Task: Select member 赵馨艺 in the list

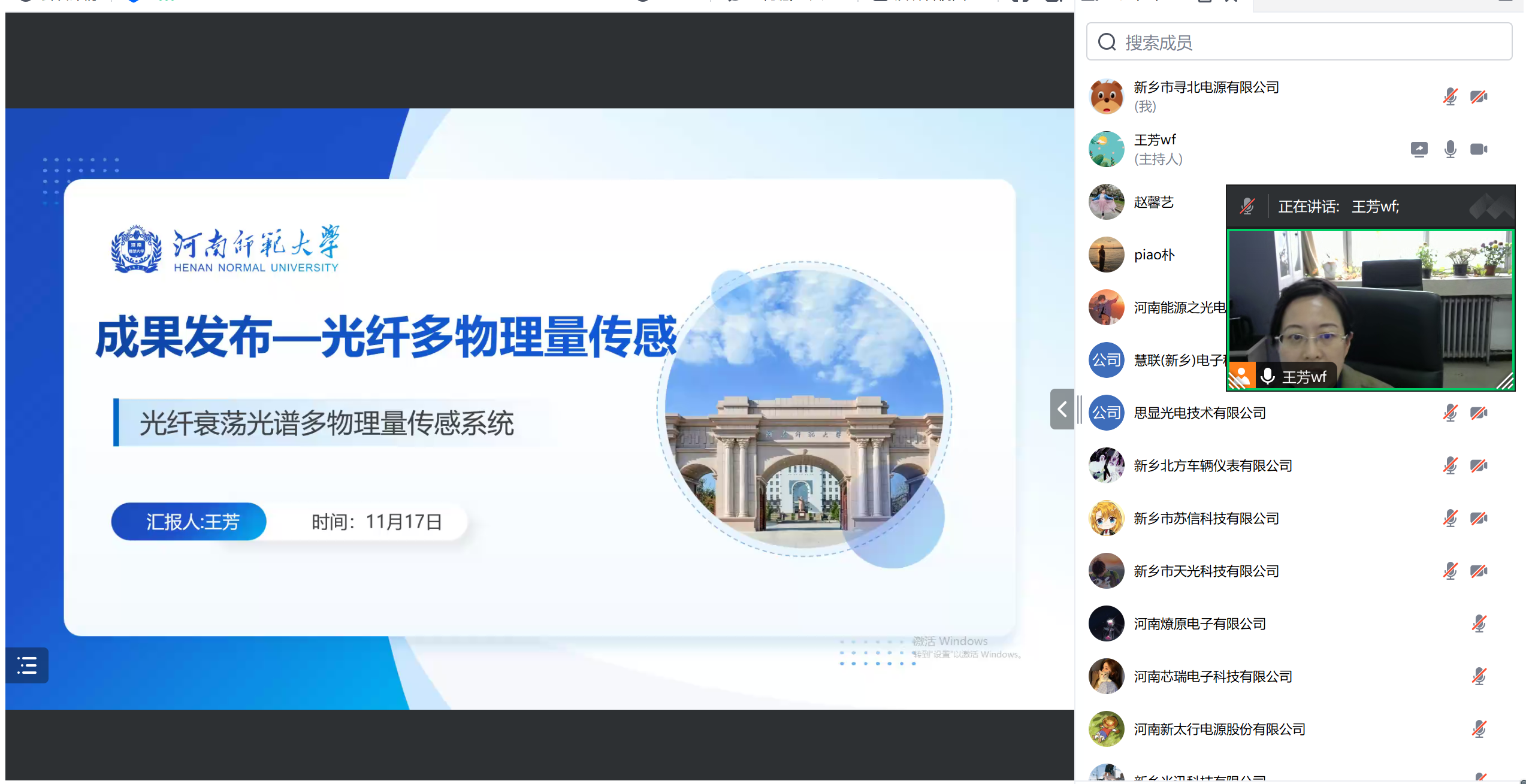Action: pyautogui.click(x=1153, y=202)
